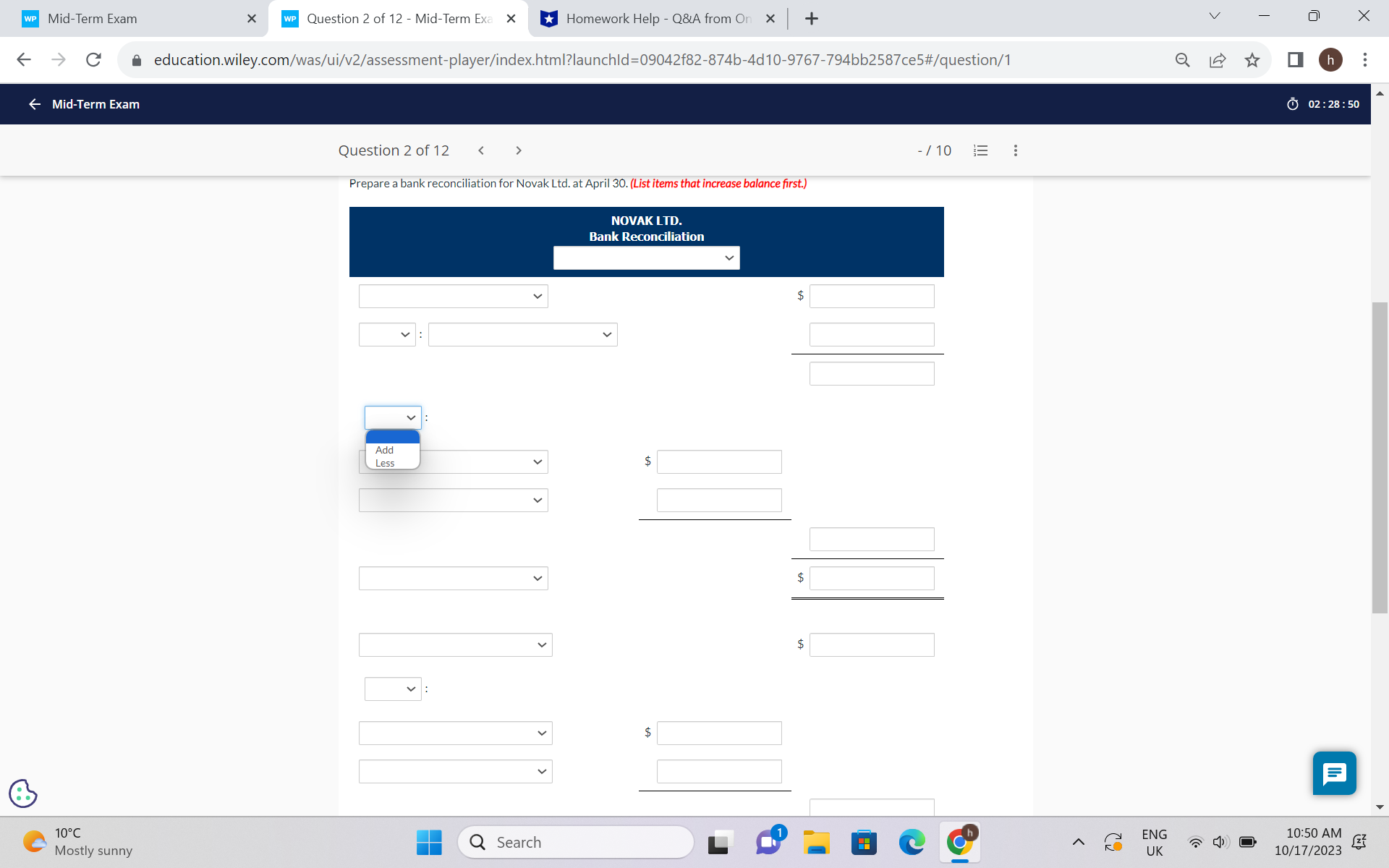The width and height of the screenshot is (1389, 868).
Task: Click the question list icon
Action: [x=980, y=150]
